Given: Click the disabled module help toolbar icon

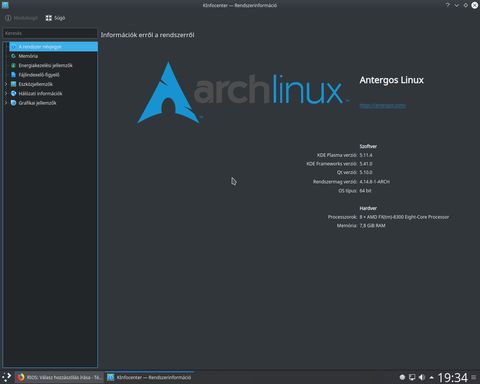Looking at the screenshot, I should [x=8, y=18].
